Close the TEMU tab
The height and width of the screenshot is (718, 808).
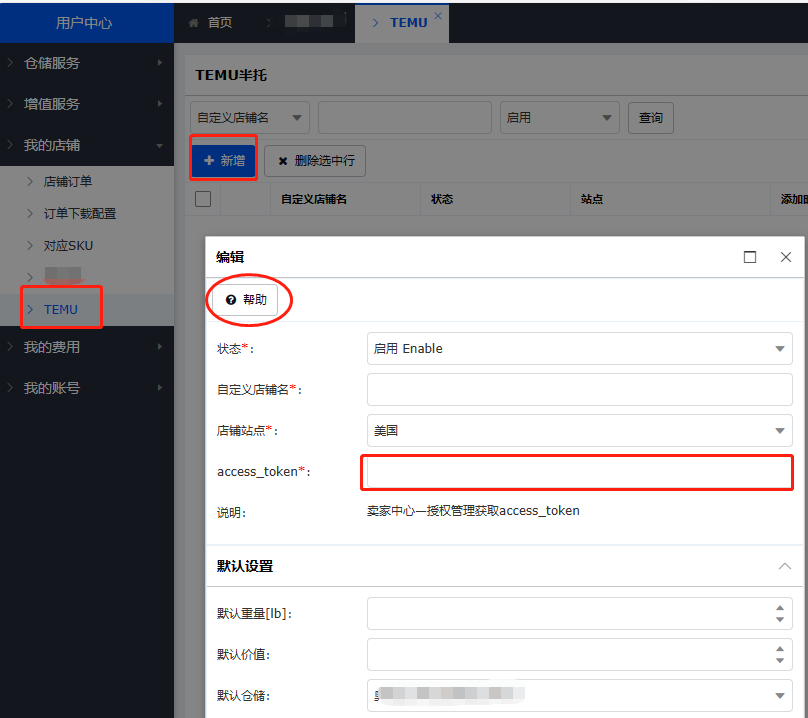point(438,15)
